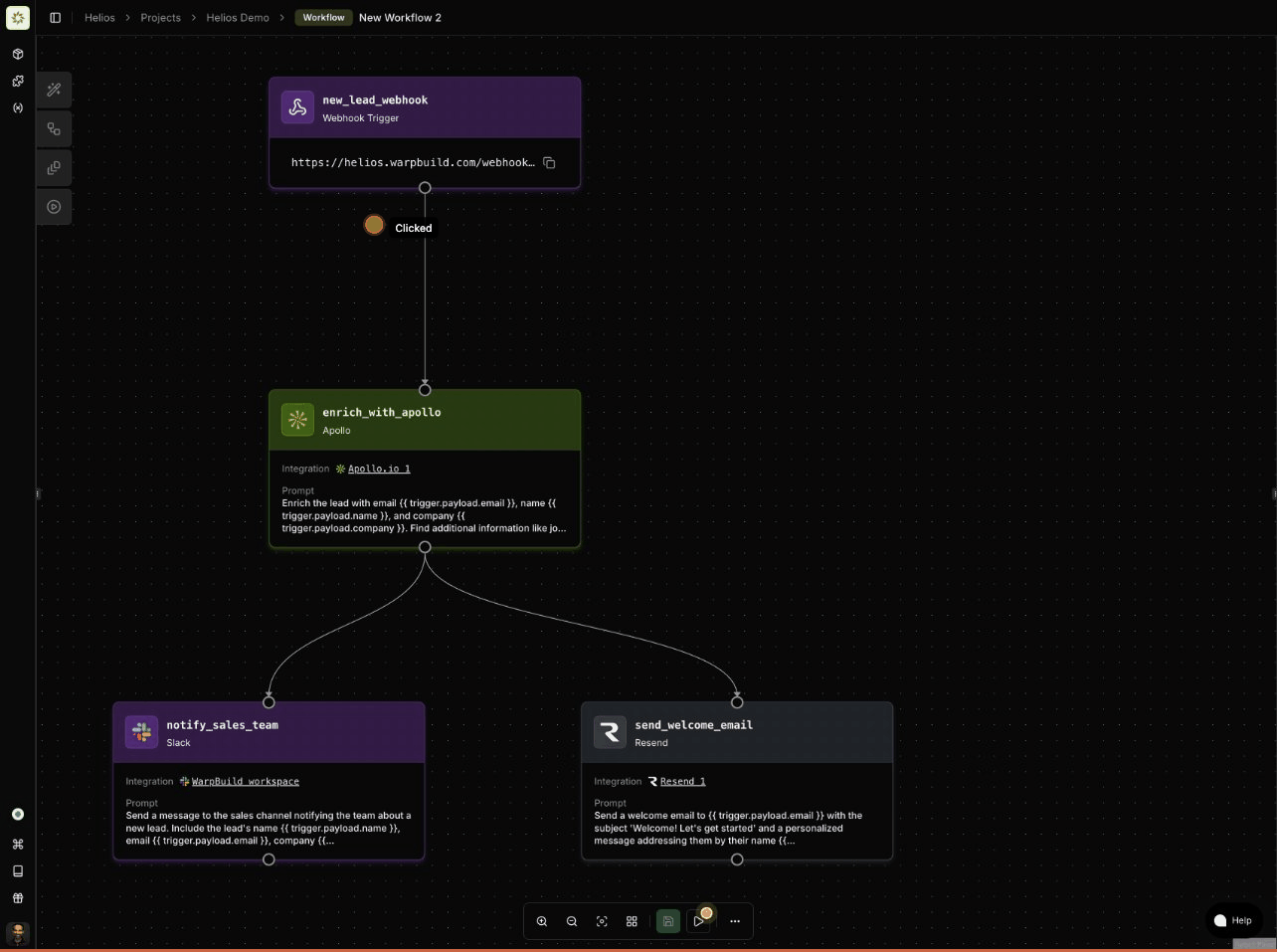Open the WarpBuild workspace Slack link
Image resolution: width=1277 pixels, height=952 pixels.
[x=245, y=781]
